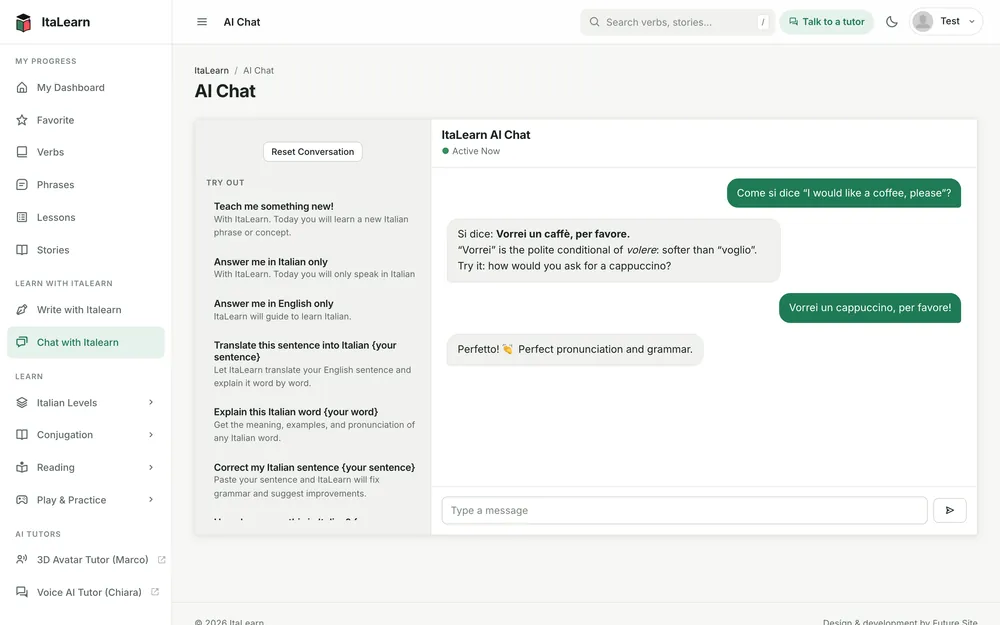1000x625 pixels.
Task: Expand the Conjugation submenu chevron
Action: point(151,434)
